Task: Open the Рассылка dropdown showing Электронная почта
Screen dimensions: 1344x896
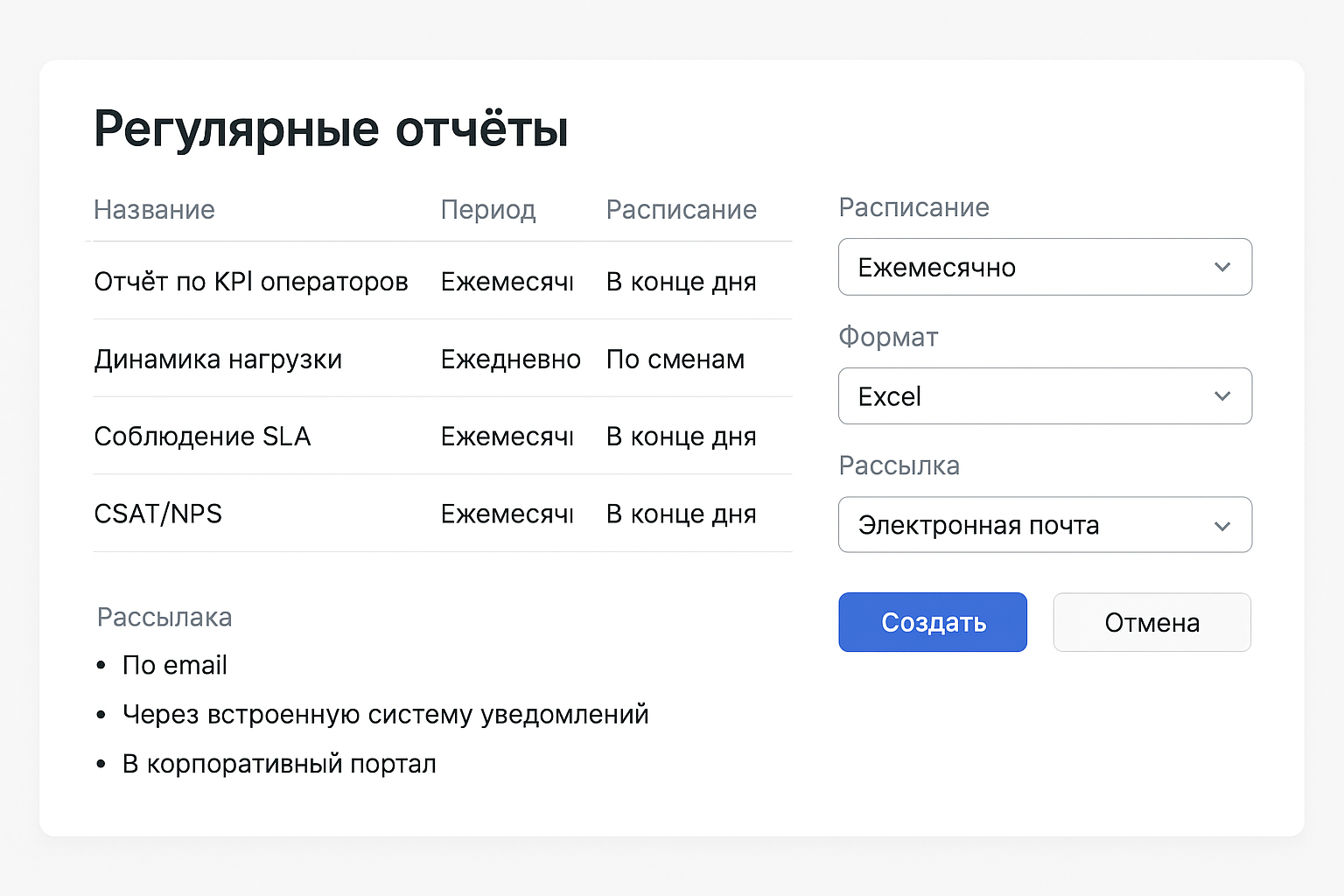Action: [x=1045, y=525]
